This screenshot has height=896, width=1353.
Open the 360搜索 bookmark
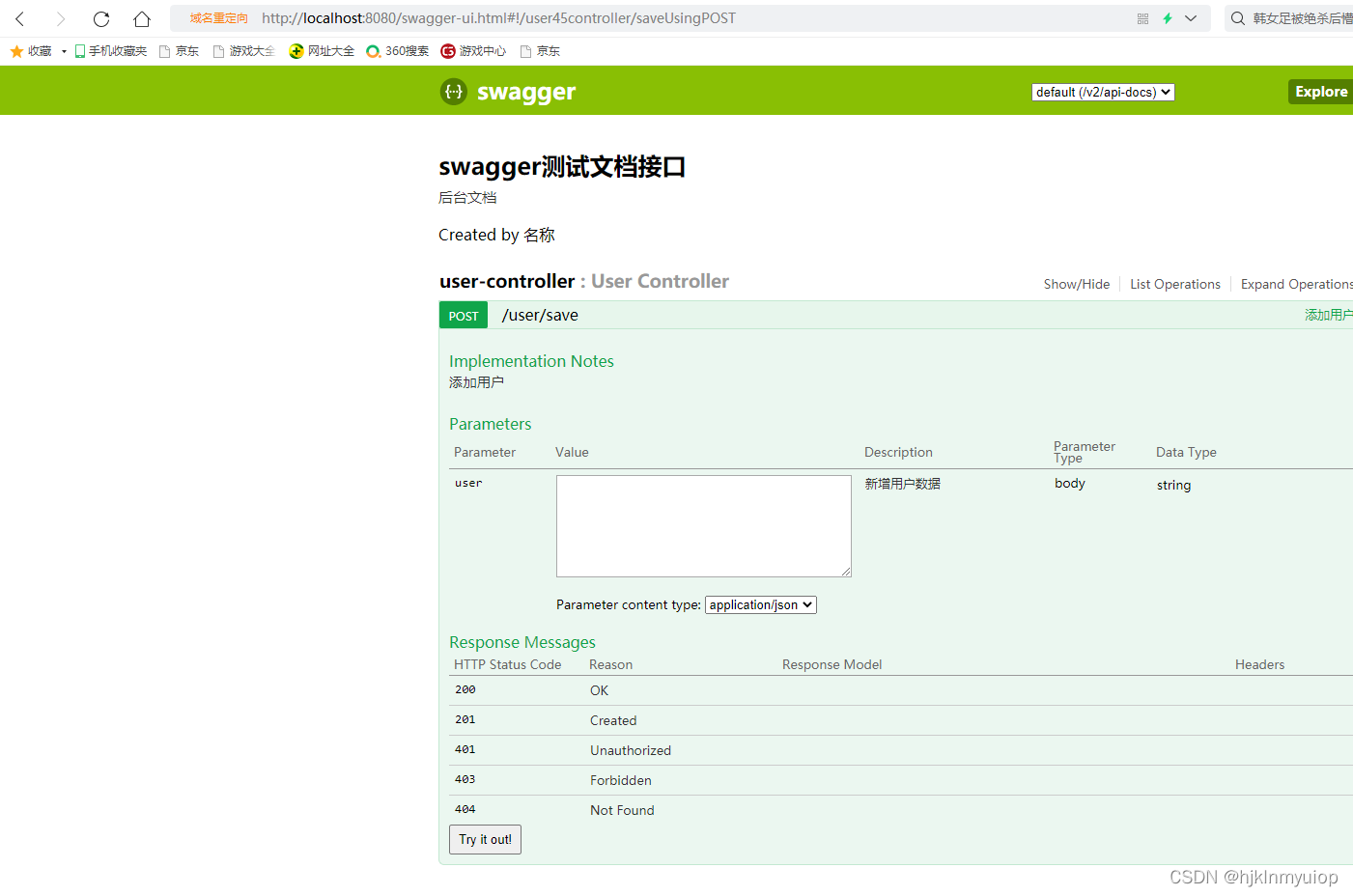point(397,51)
